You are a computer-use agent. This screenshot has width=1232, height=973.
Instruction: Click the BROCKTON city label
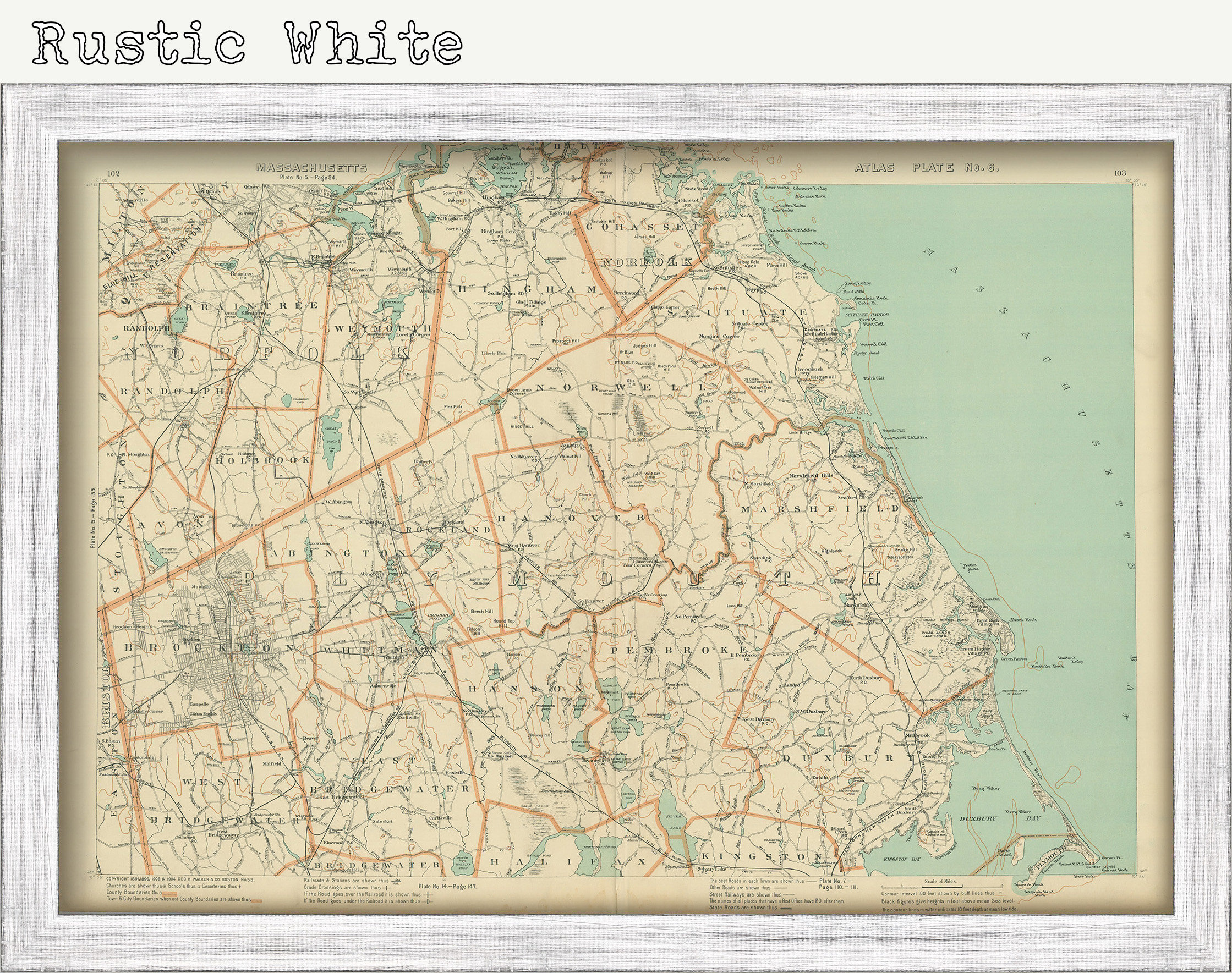[210, 648]
